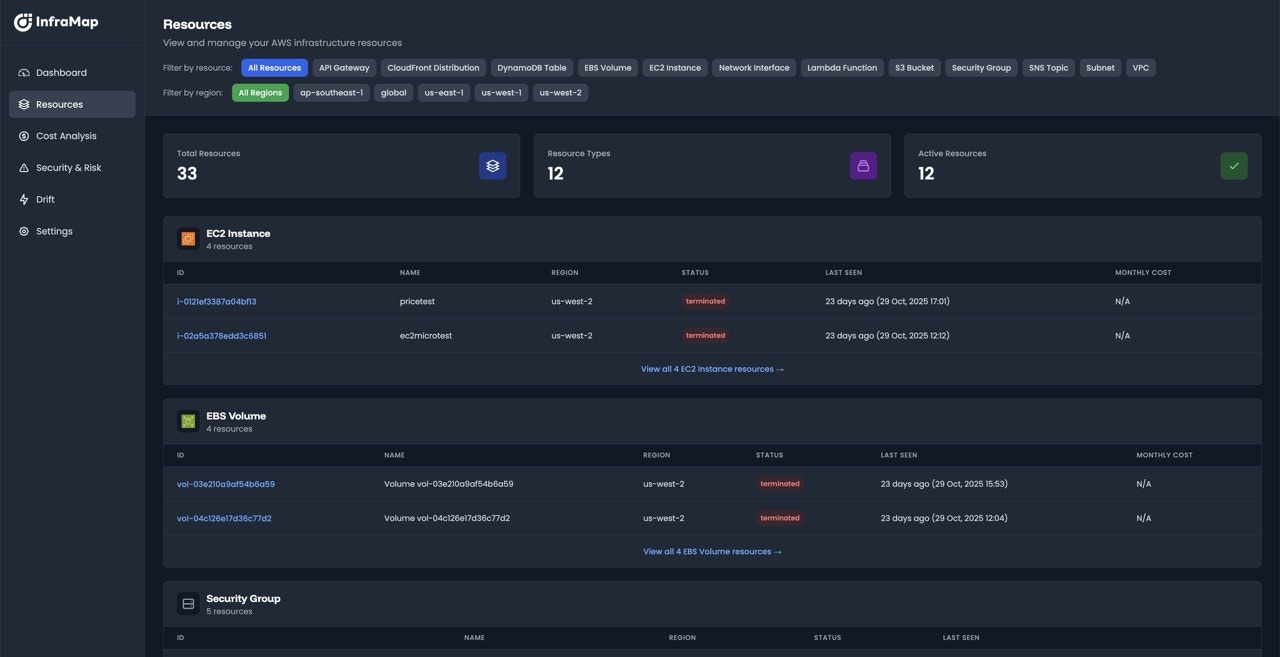Viewport: 1280px width, 657px height.
Task: Select the All Regions filter
Action: tap(260, 93)
